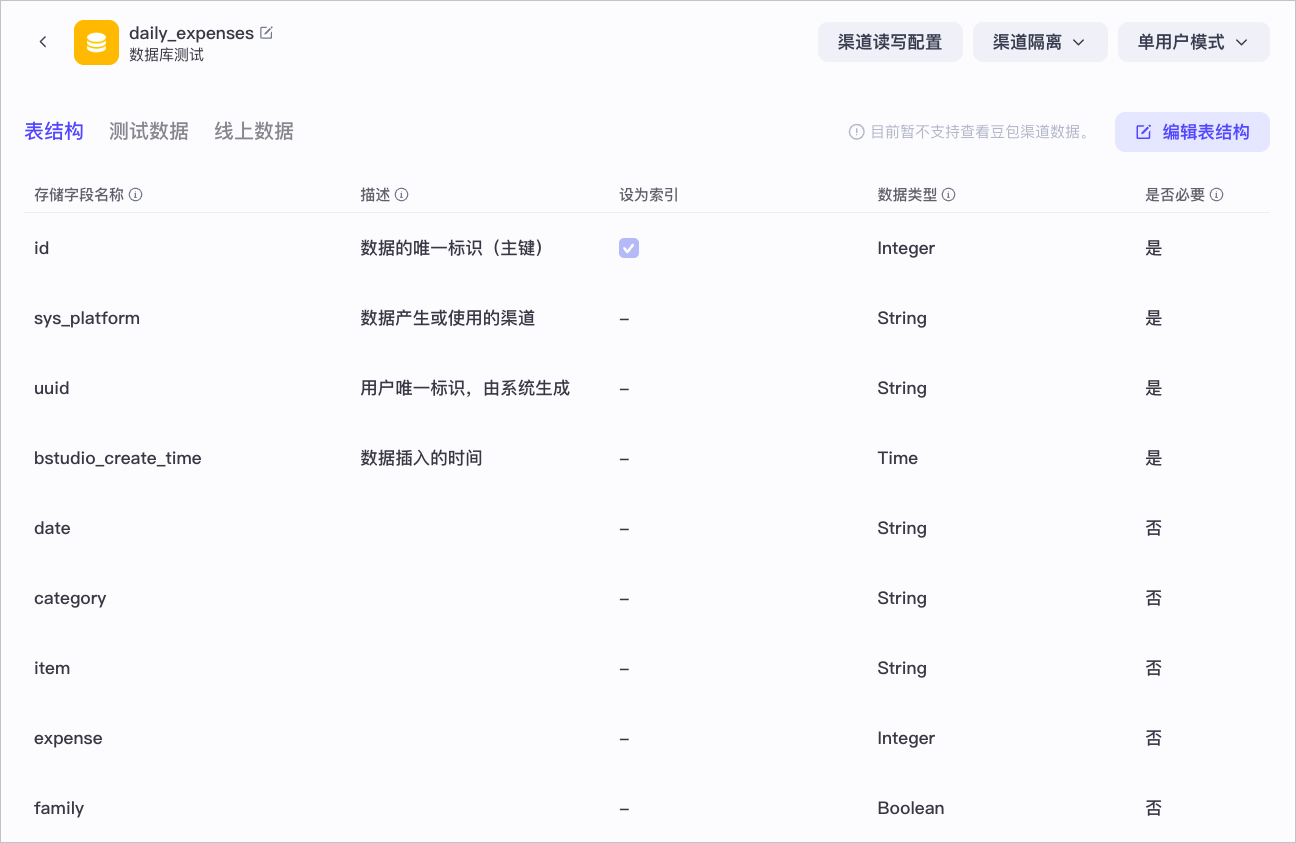This screenshot has width=1296, height=843.
Task: Click the yellow database icon
Action: click(96, 42)
